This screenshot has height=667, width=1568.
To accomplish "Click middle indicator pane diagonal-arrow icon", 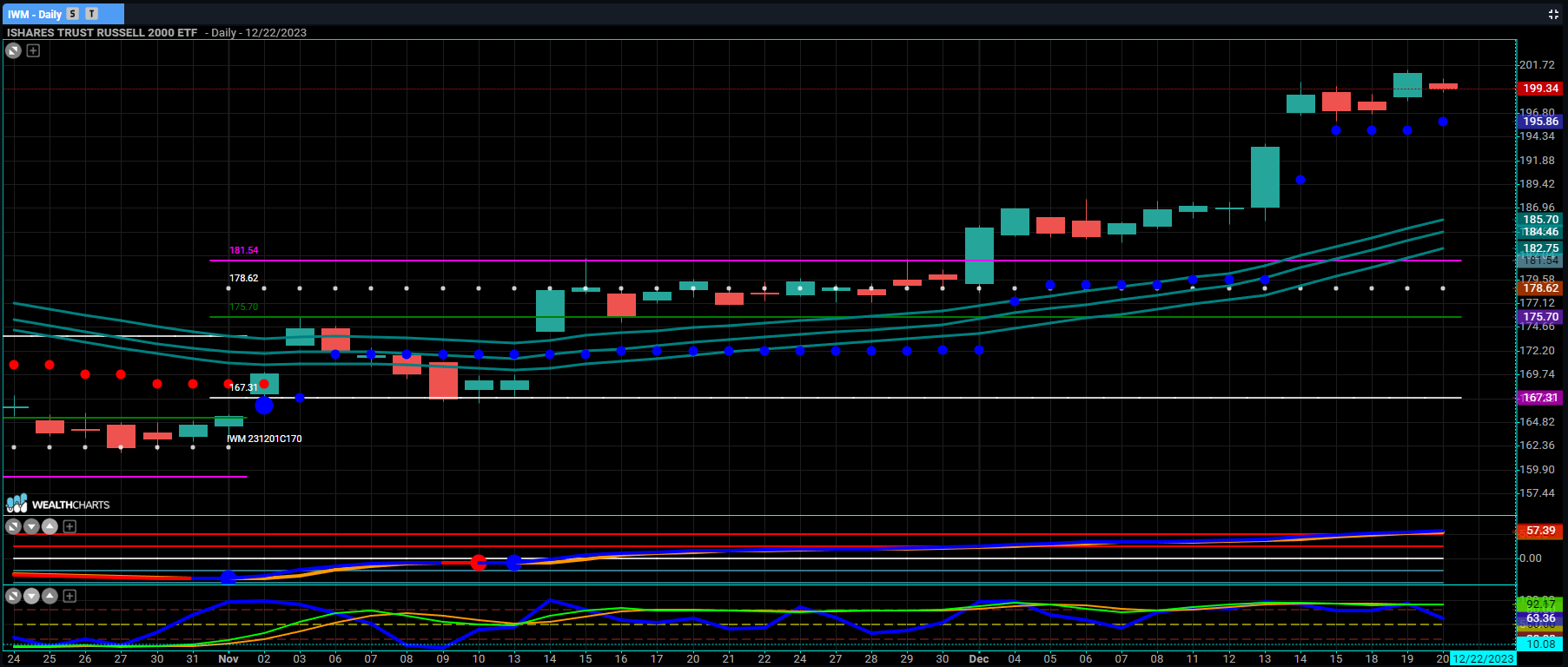I will pyautogui.click(x=13, y=526).
